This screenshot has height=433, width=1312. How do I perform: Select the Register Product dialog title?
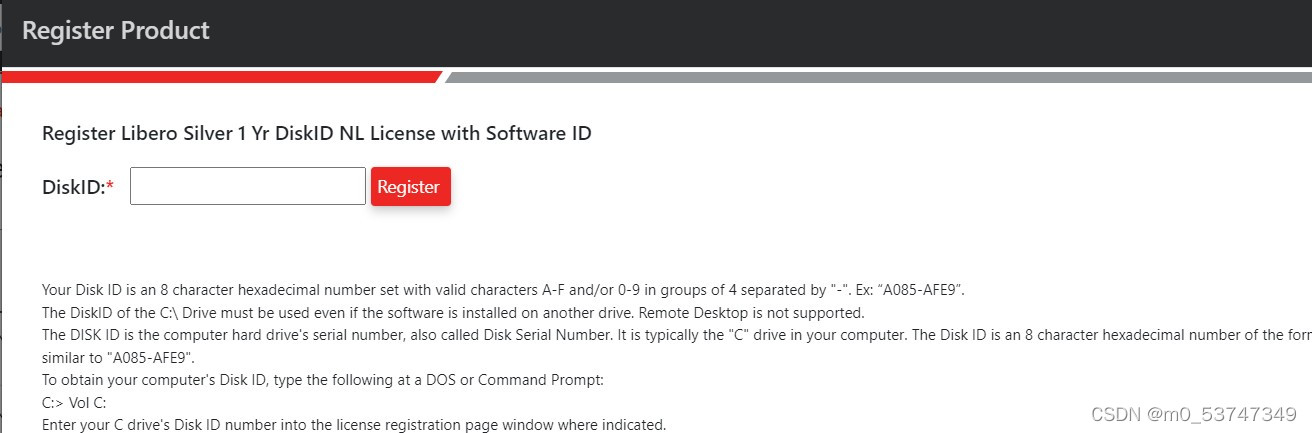point(116,31)
